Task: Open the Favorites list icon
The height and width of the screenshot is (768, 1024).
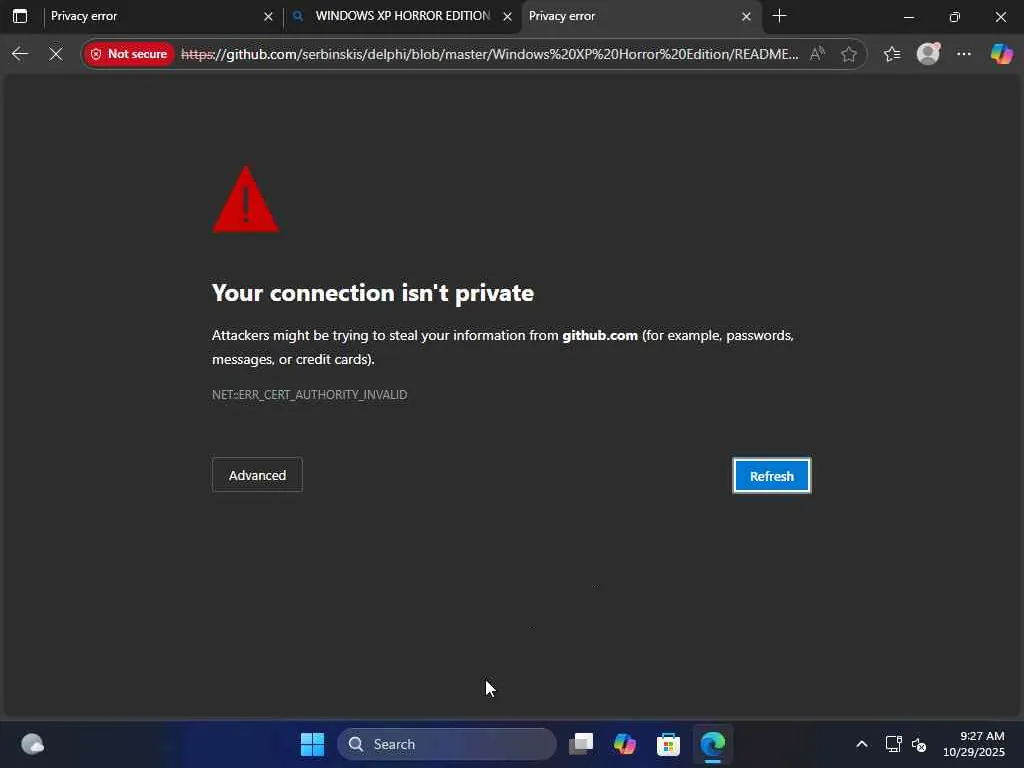Action: pos(891,54)
